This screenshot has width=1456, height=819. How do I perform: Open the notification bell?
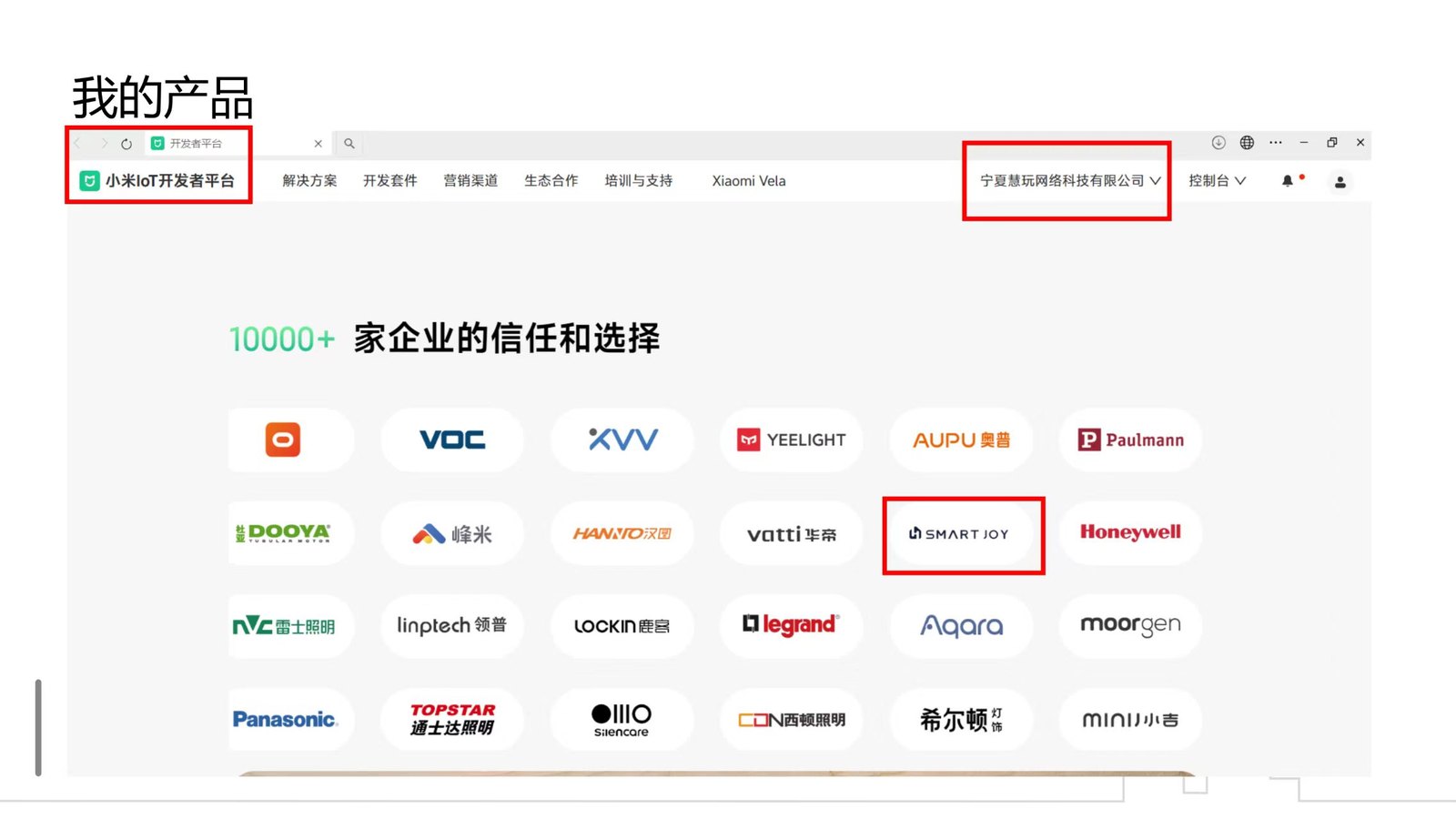click(1288, 181)
